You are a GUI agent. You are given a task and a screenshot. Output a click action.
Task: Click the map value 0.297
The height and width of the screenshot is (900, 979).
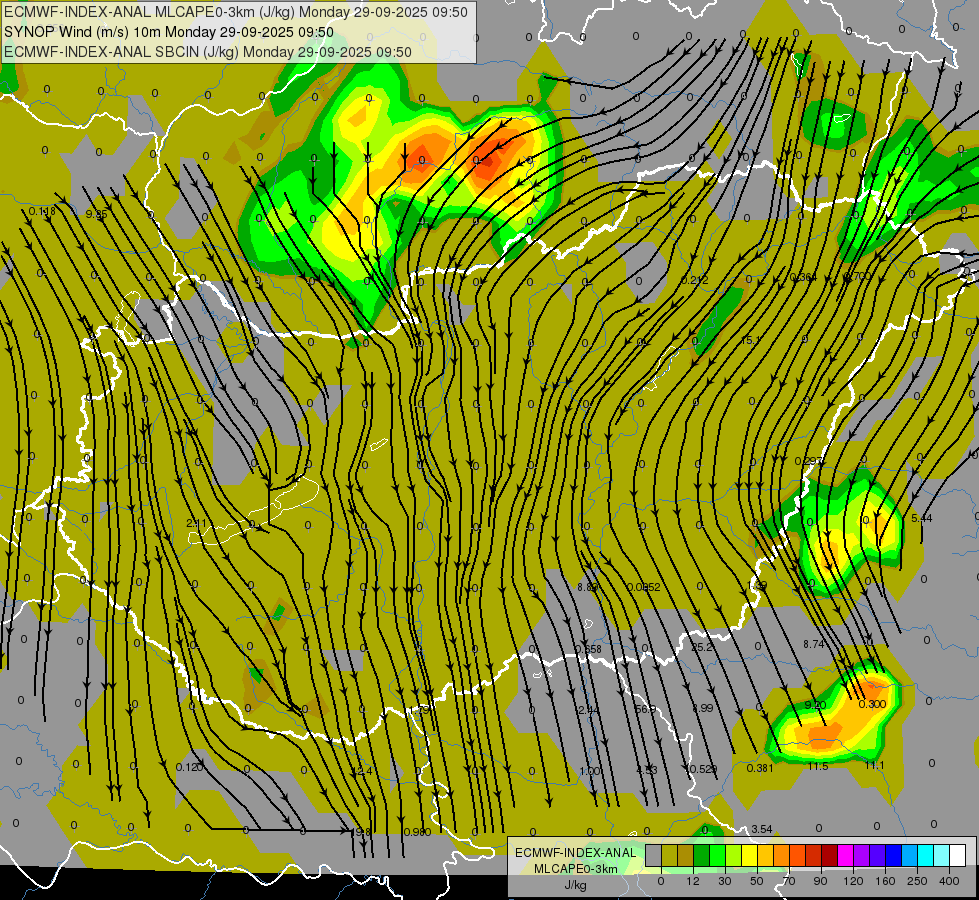pos(809,461)
